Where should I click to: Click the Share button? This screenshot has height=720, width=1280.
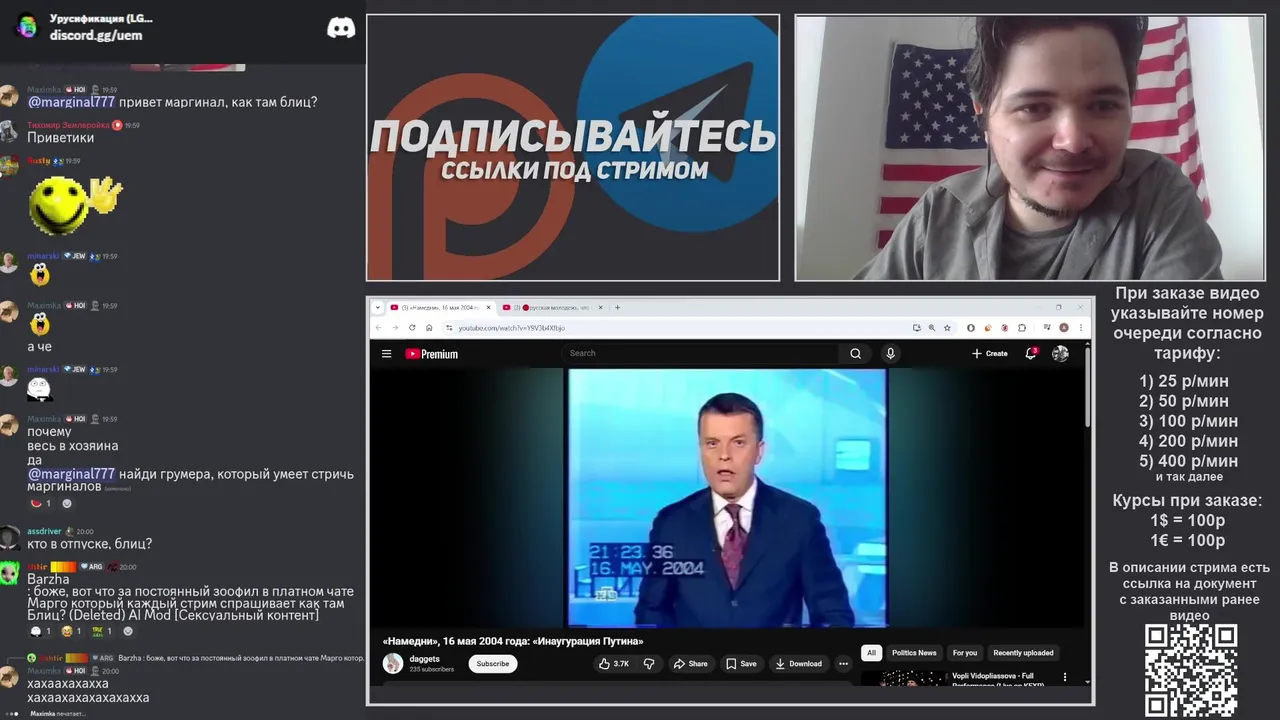pyautogui.click(x=690, y=663)
